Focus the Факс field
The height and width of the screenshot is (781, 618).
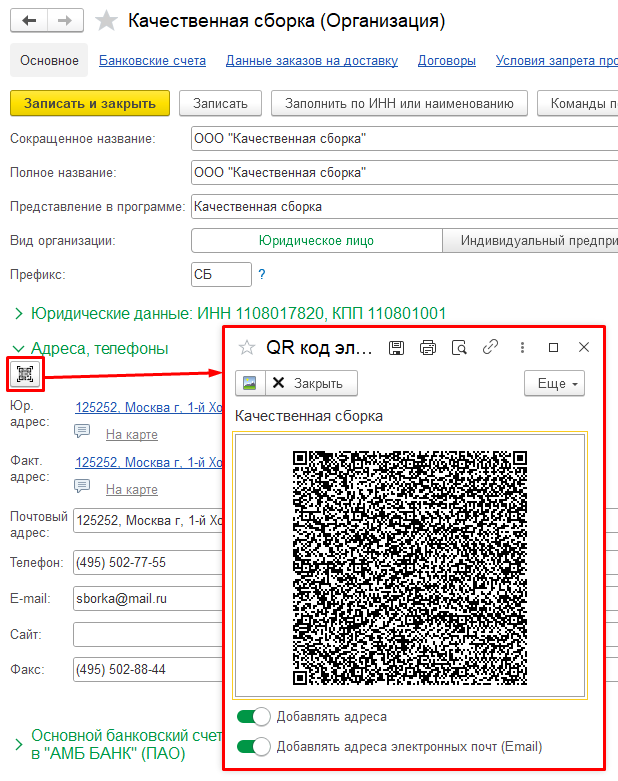(x=148, y=669)
